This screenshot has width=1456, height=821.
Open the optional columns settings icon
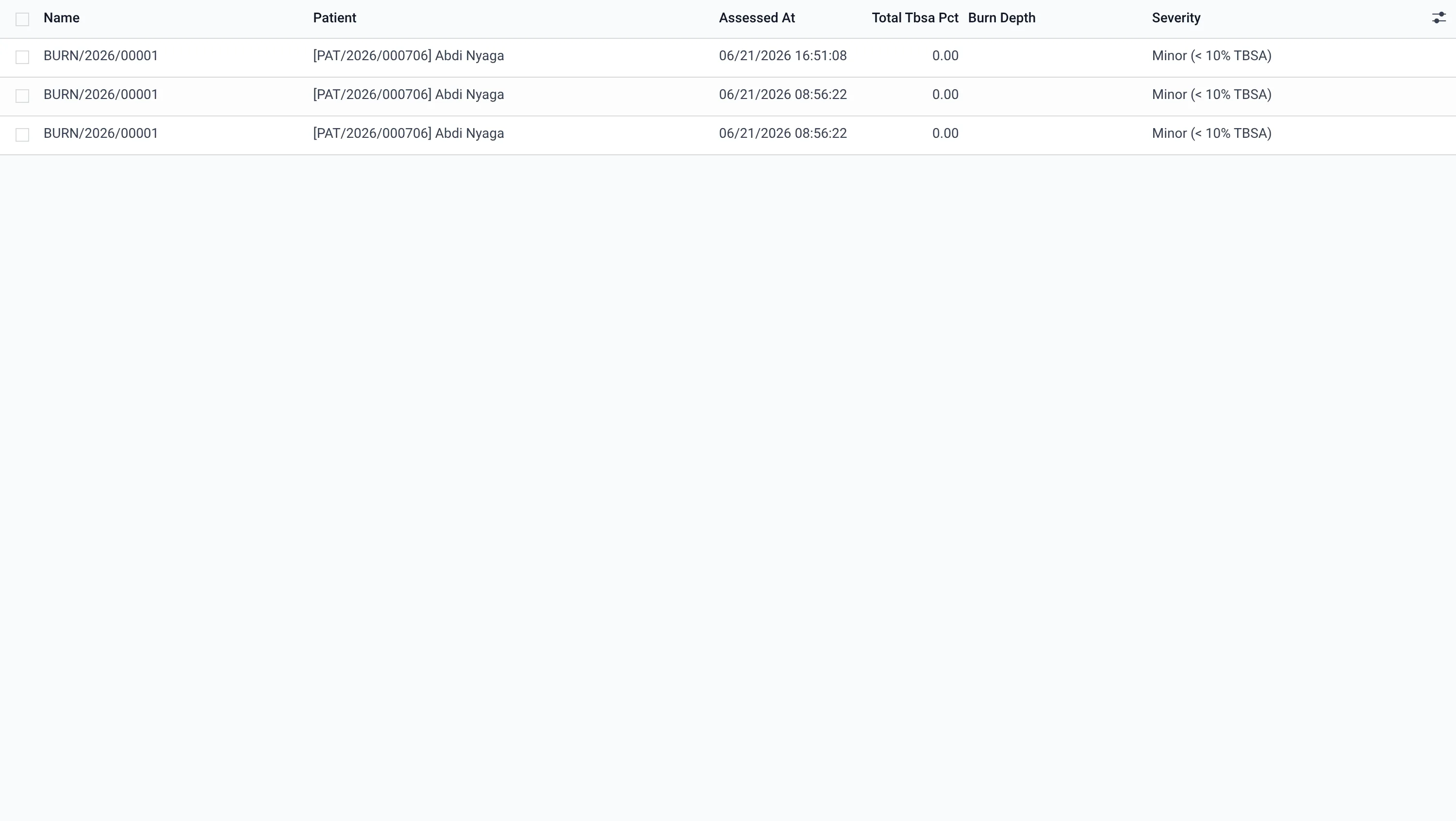(1439, 18)
